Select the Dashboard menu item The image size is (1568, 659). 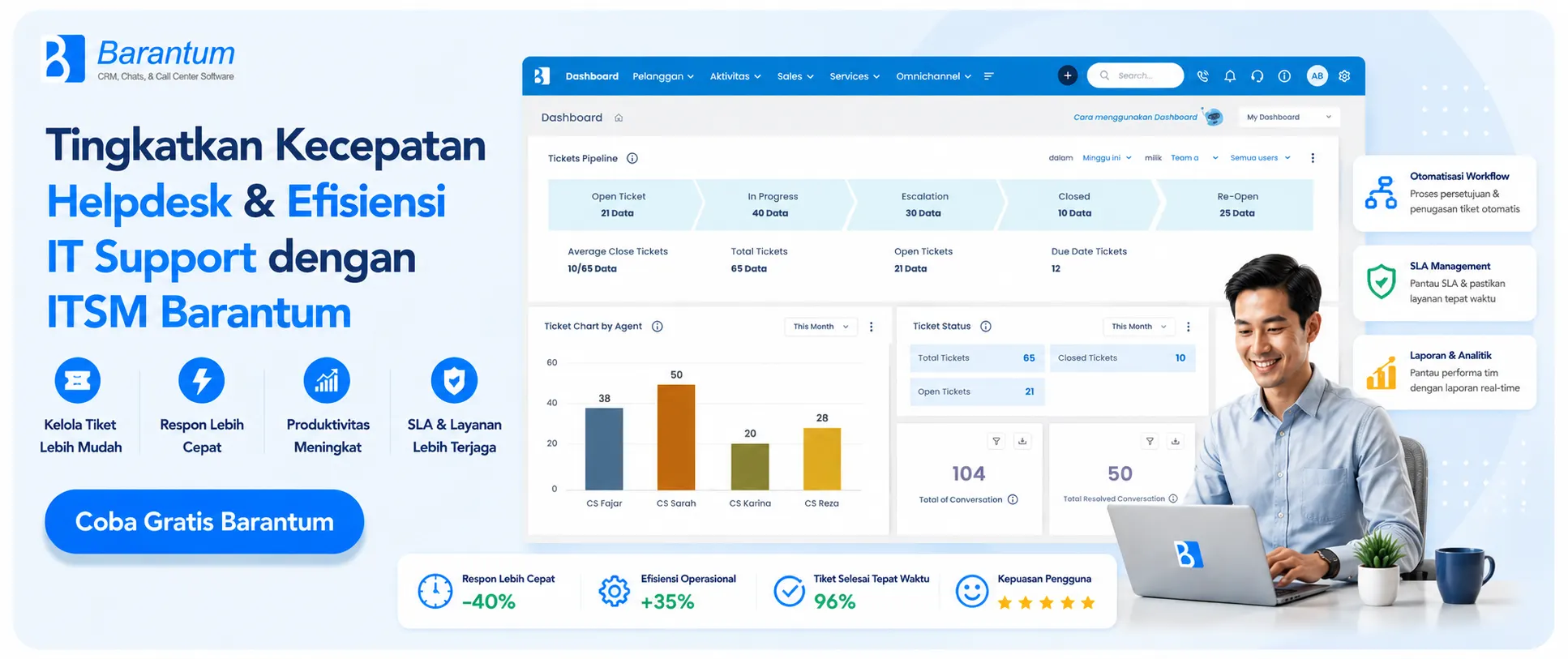tap(592, 76)
